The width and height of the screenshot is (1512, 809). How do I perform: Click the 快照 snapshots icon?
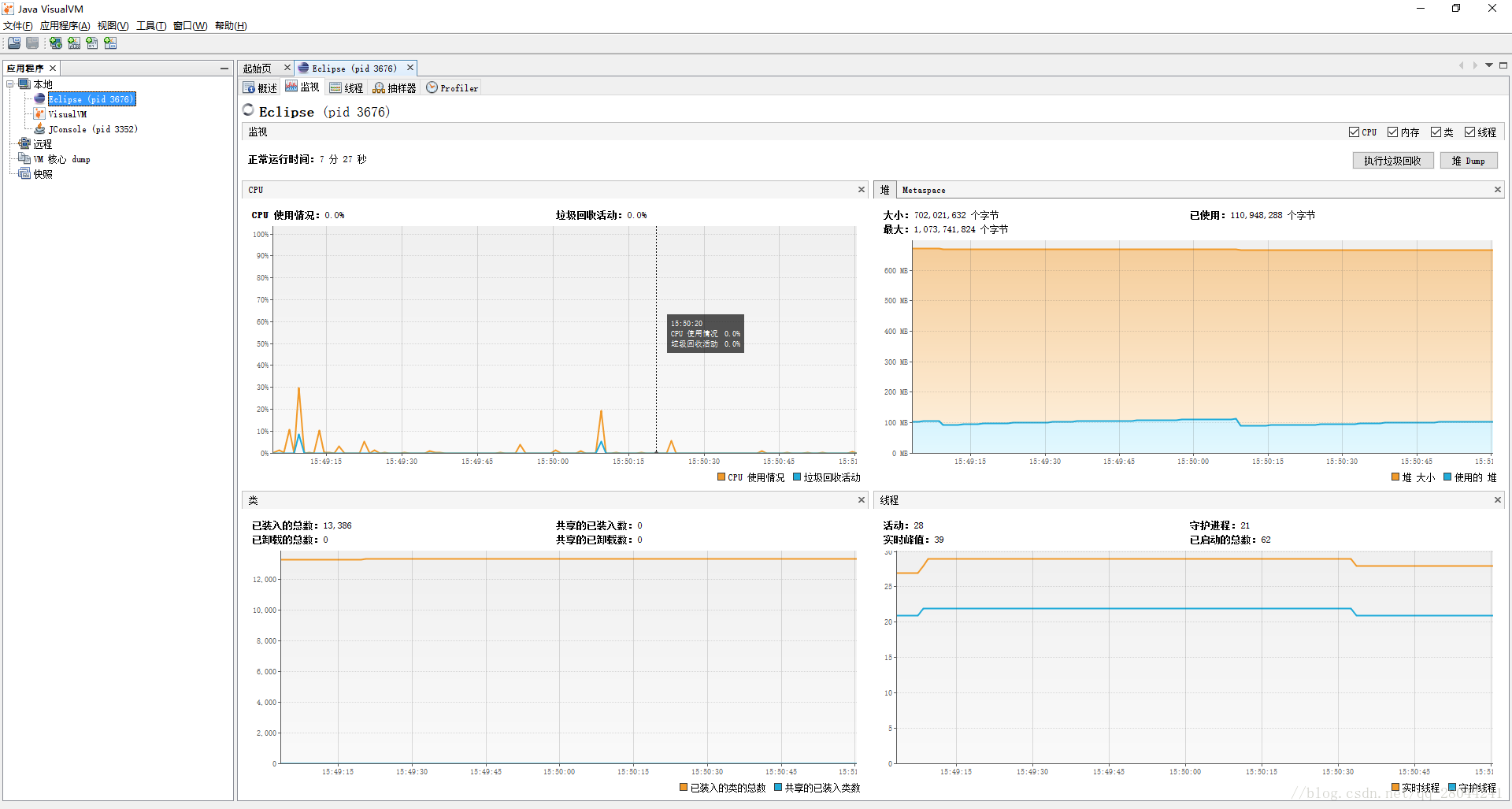[24, 174]
